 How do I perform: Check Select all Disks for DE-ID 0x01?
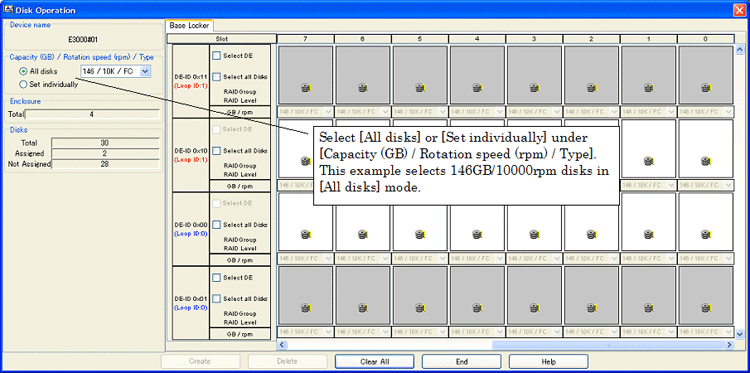click(x=217, y=298)
